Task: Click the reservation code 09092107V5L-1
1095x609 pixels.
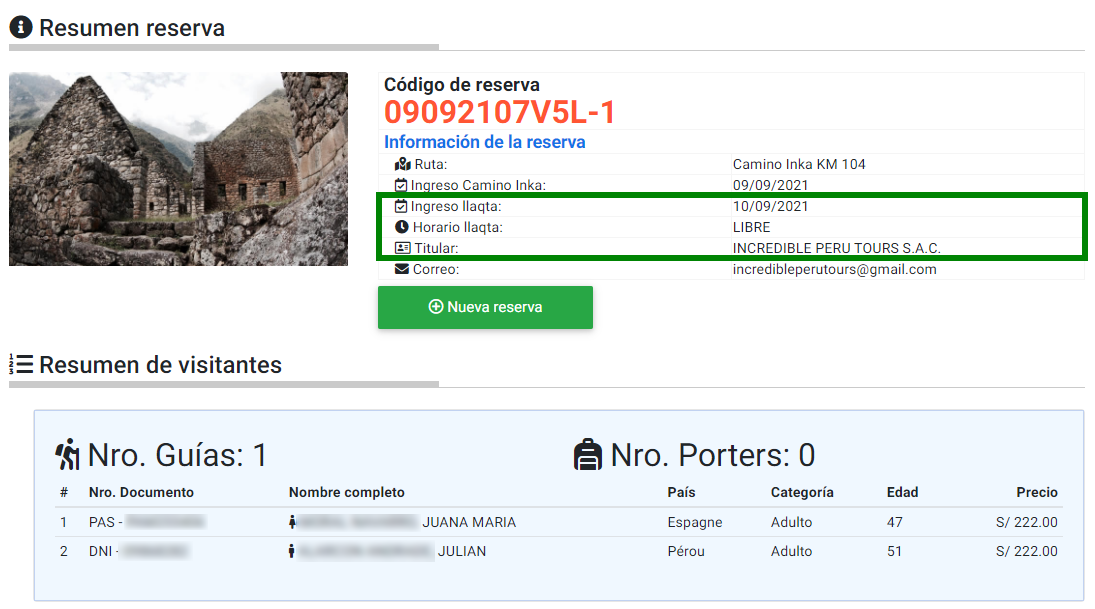Action: point(500,112)
